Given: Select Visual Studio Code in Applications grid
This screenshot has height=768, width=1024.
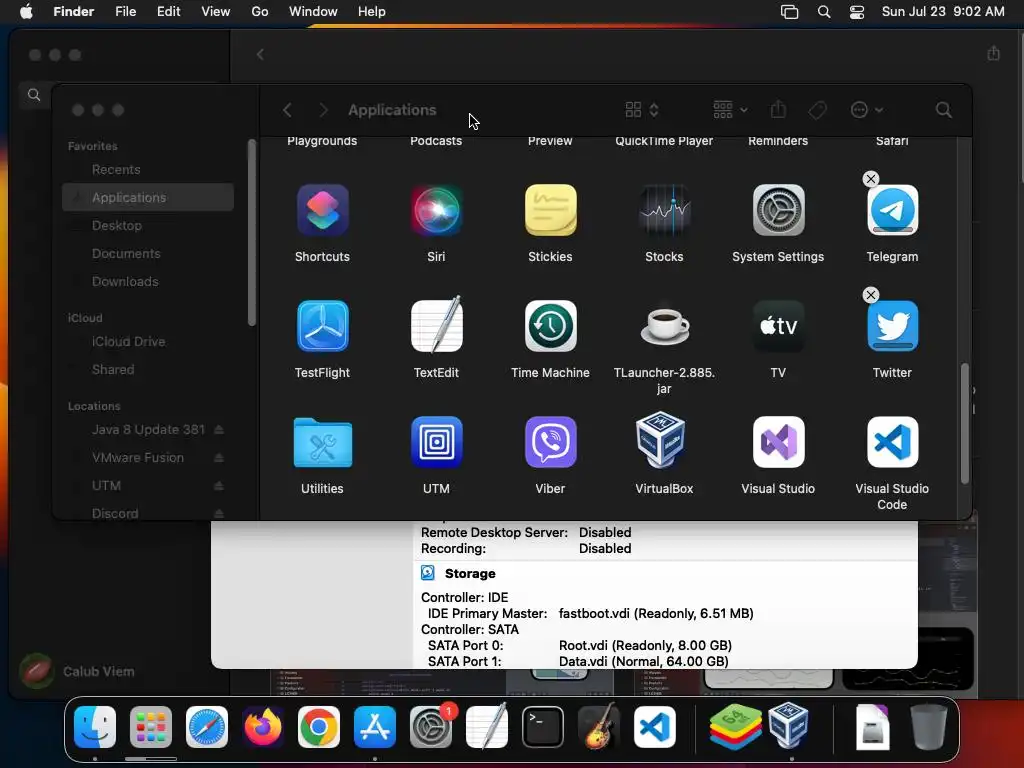Looking at the screenshot, I should click(x=892, y=442).
